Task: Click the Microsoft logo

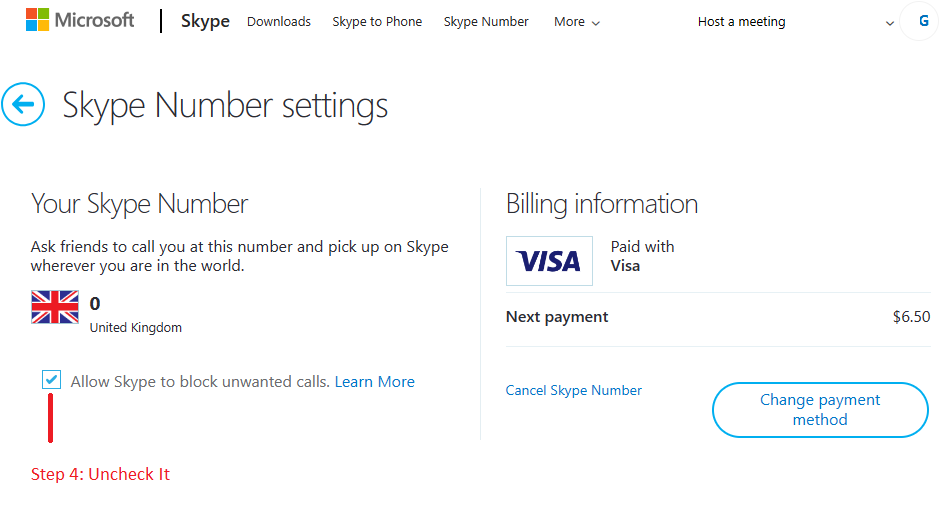Action: coord(80,20)
